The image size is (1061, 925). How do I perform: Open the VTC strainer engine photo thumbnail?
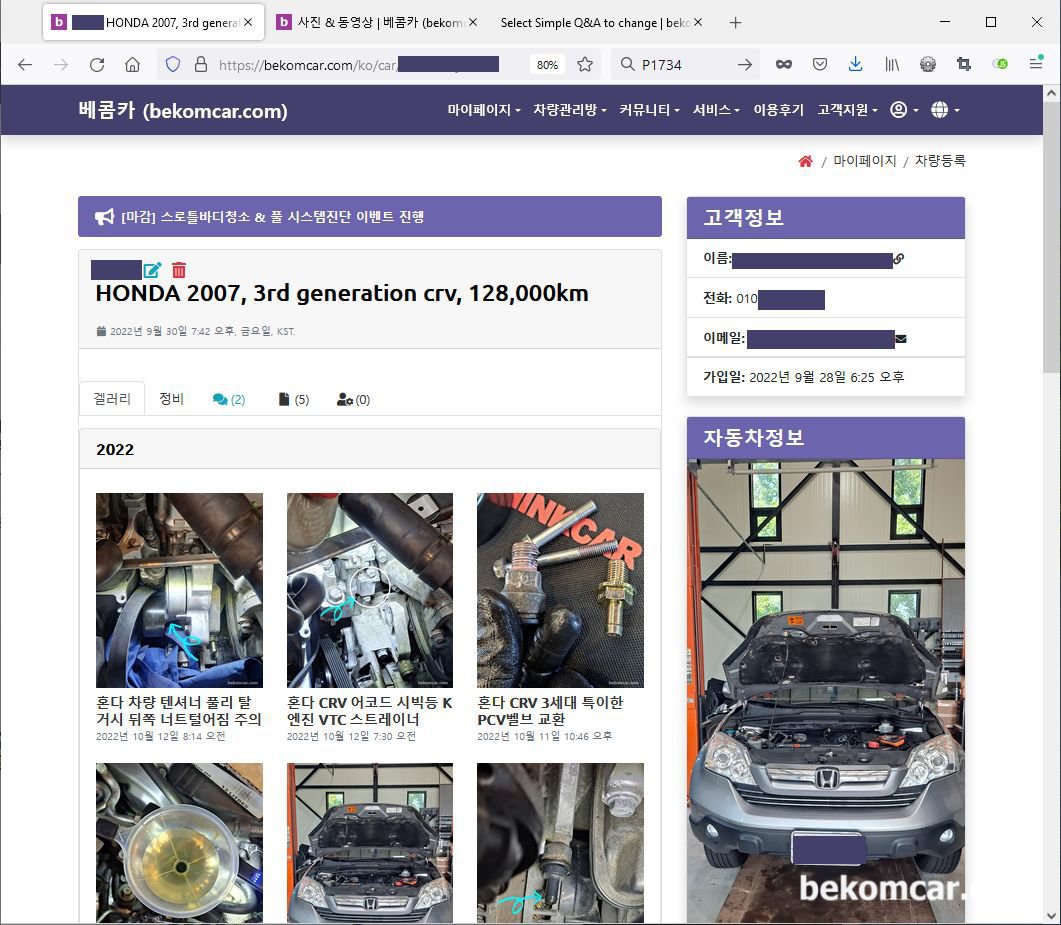[x=369, y=590]
